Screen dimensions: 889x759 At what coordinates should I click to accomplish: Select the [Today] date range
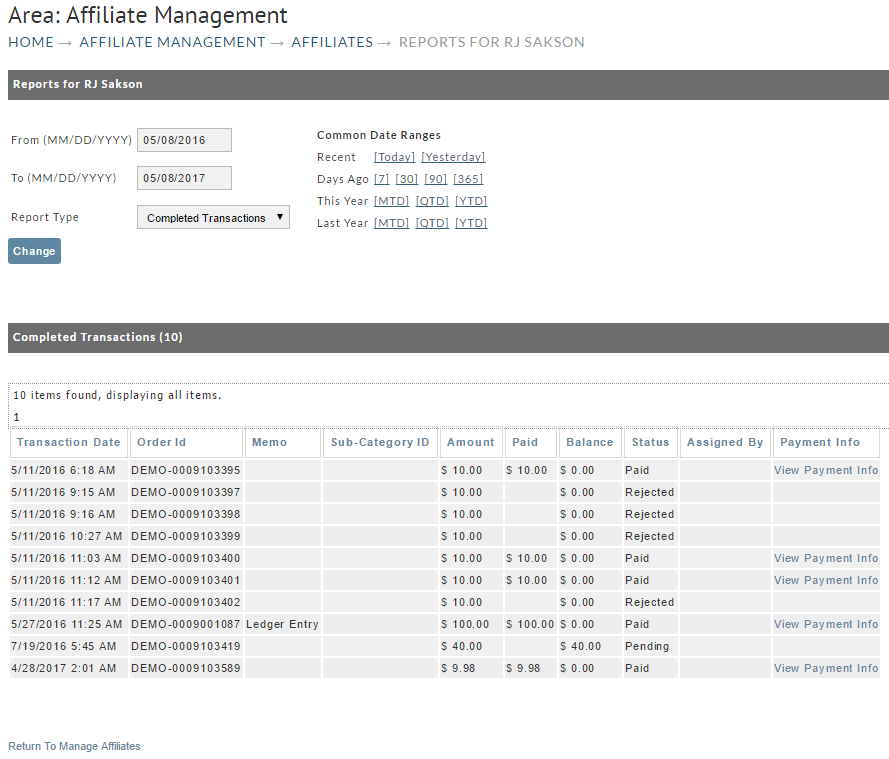pyautogui.click(x=395, y=157)
